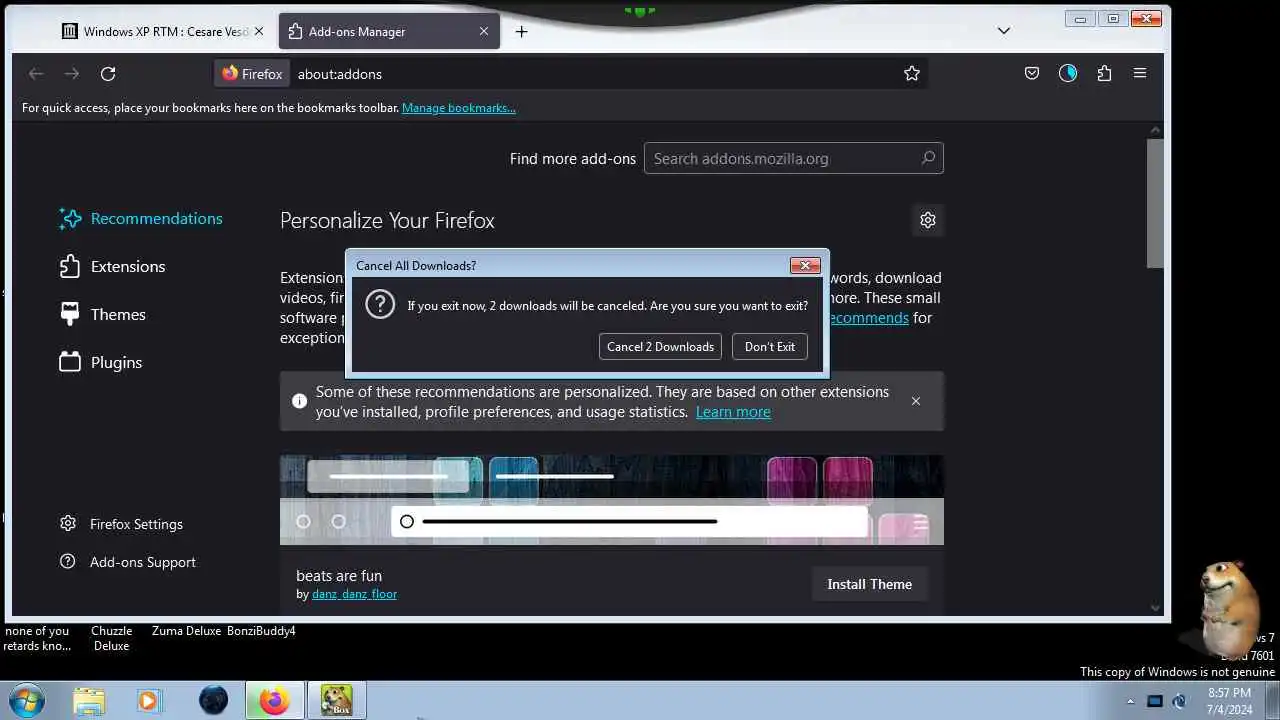Click the Learn more link
The height and width of the screenshot is (720, 1280).
tap(733, 412)
